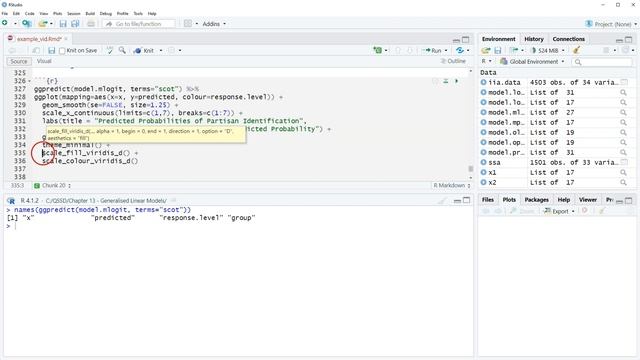Image resolution: width=640 pixels, height=360 pixels.
Task: Open Project (None) menu
Action: [611, 24]
